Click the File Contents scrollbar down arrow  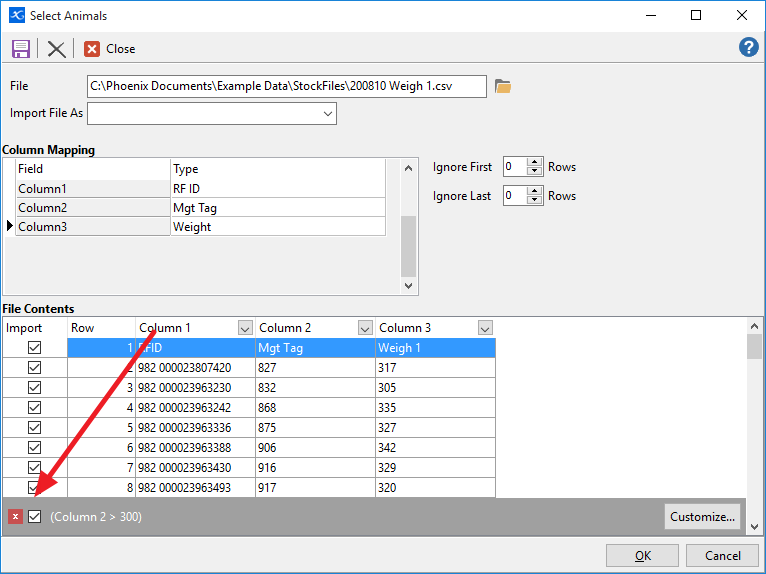754,527
